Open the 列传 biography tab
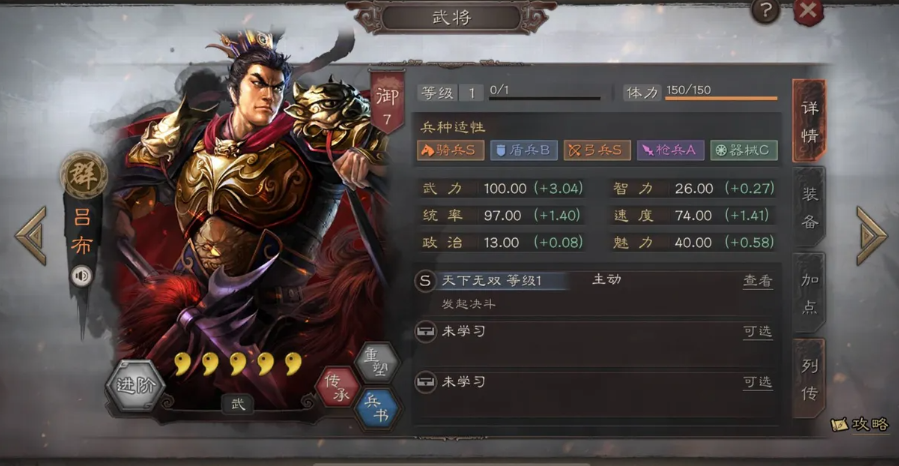This screenshot has width=899, height=466. coord(810,378)
